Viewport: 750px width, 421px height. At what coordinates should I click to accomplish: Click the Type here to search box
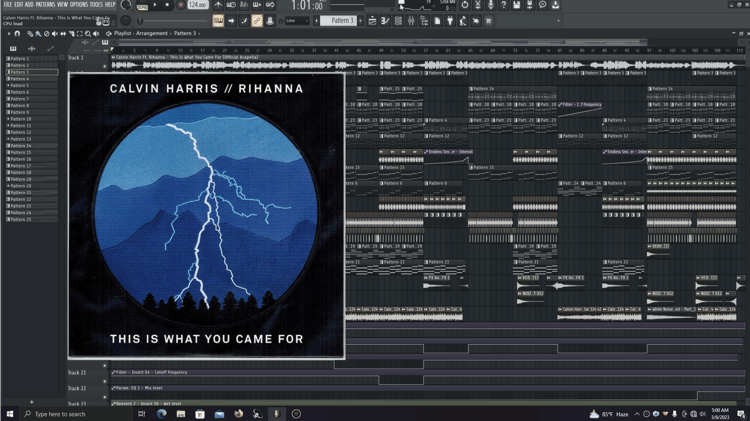point(77,414)
